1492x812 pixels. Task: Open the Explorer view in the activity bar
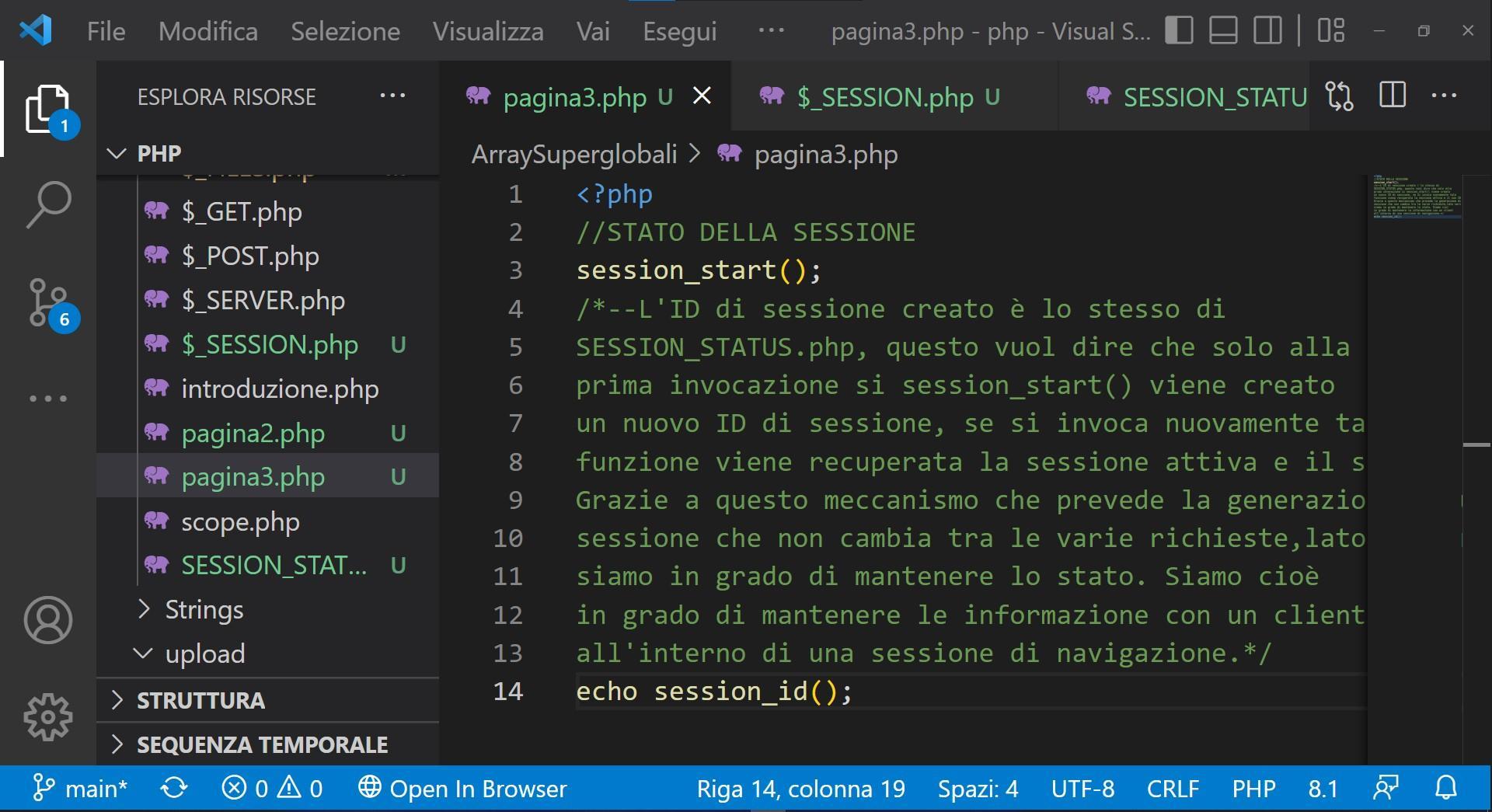tap(48, 110)
